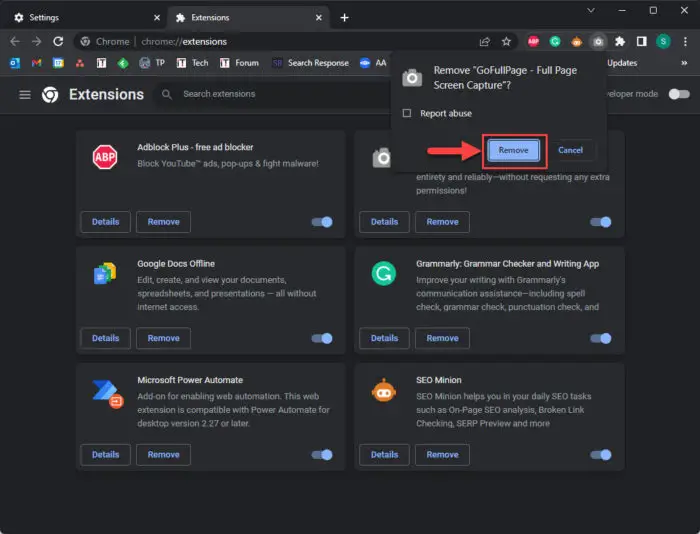Cancel the remove extension dialog

[571, 150]
